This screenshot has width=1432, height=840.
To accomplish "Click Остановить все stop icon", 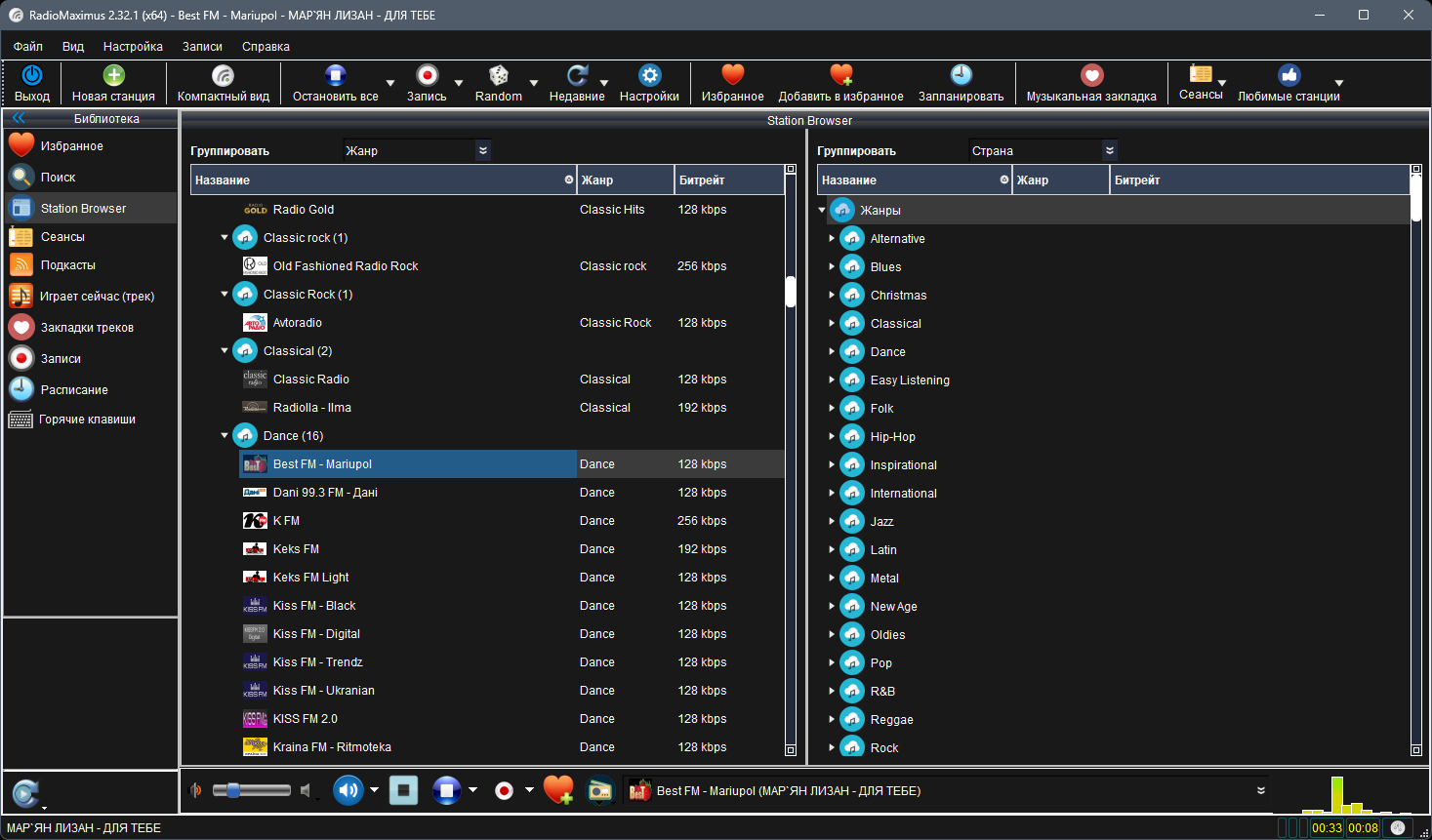I will pyautogui.click(x=335, y=75).
